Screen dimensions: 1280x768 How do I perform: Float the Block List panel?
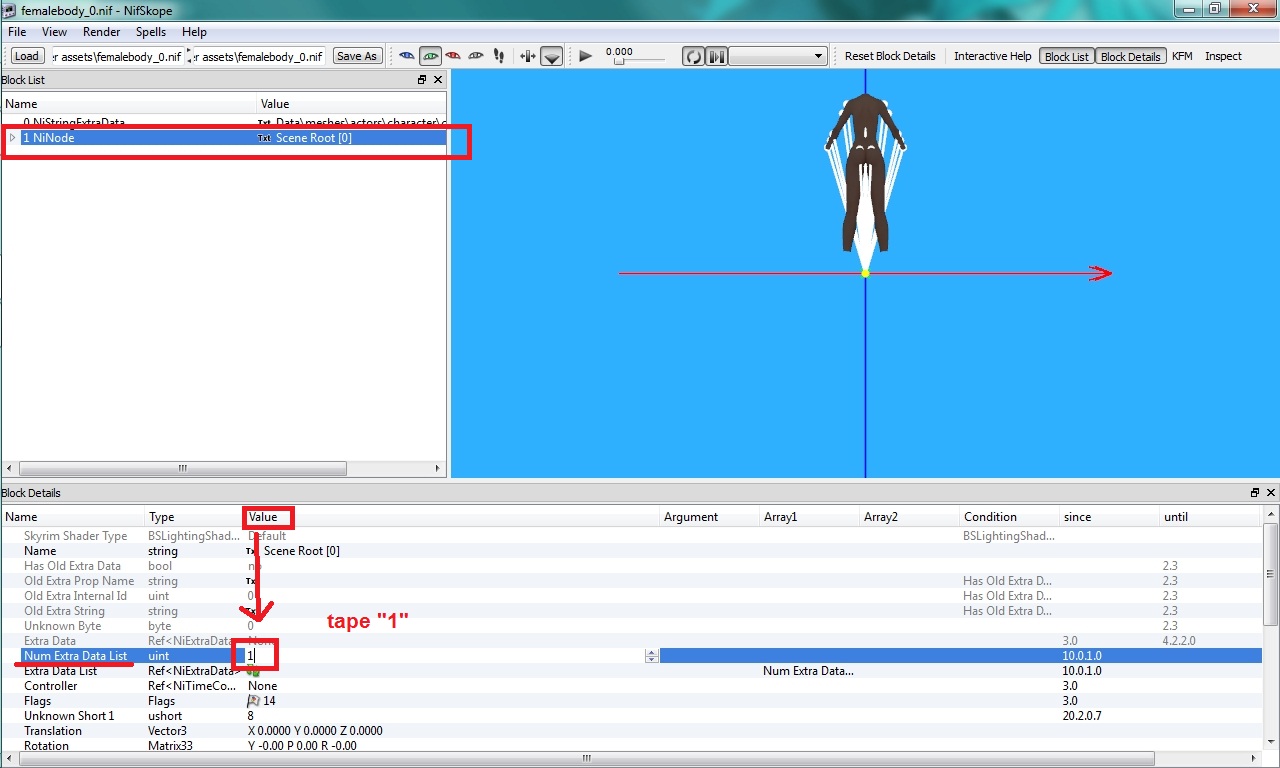point(422,80)
